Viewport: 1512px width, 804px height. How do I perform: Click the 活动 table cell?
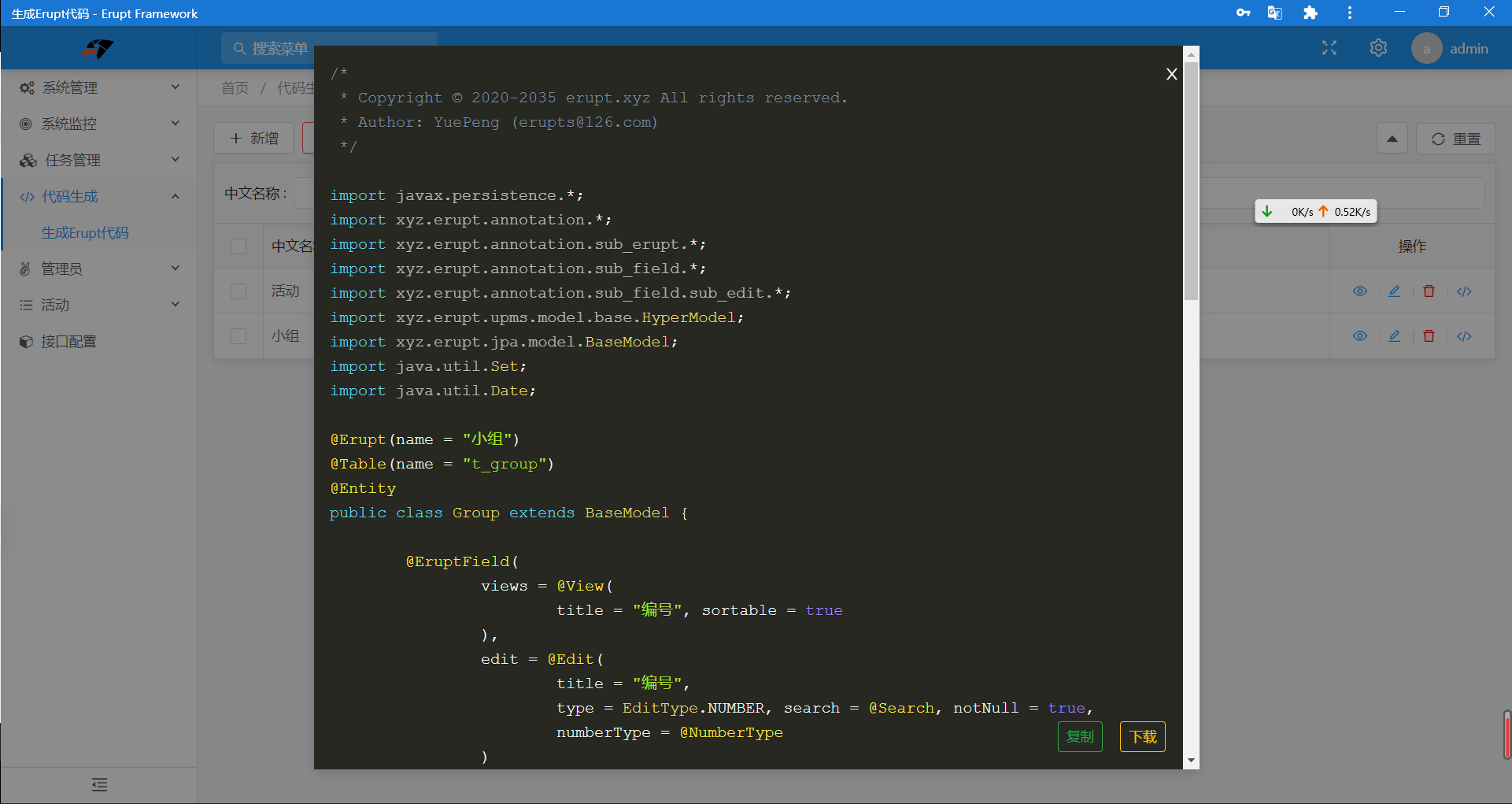tap(286, 291)
